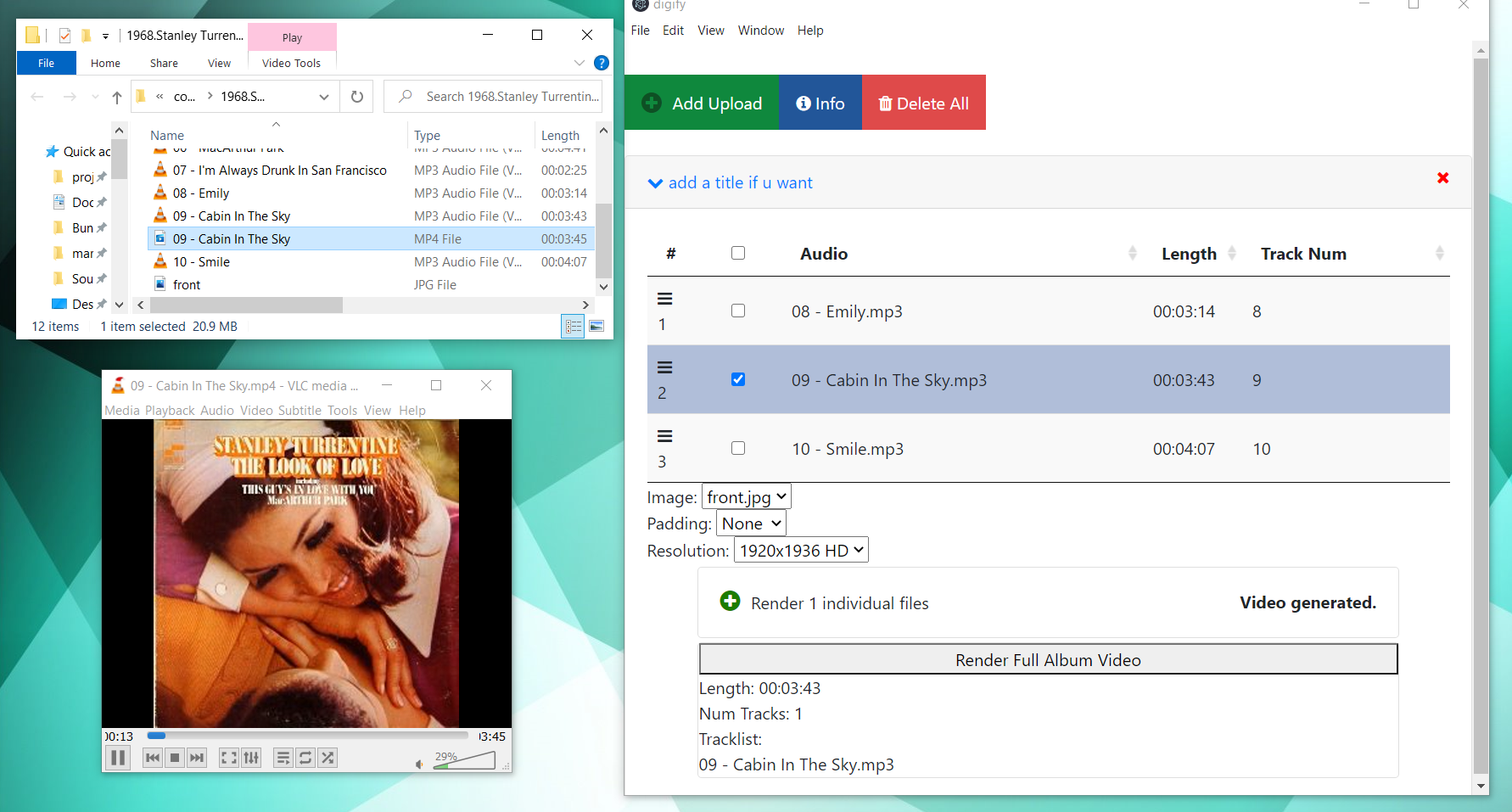The width and height of the screenshot is (1512, 812).
Task: Sort table by Audio column arrows
Action: (x=1133, y=253)
